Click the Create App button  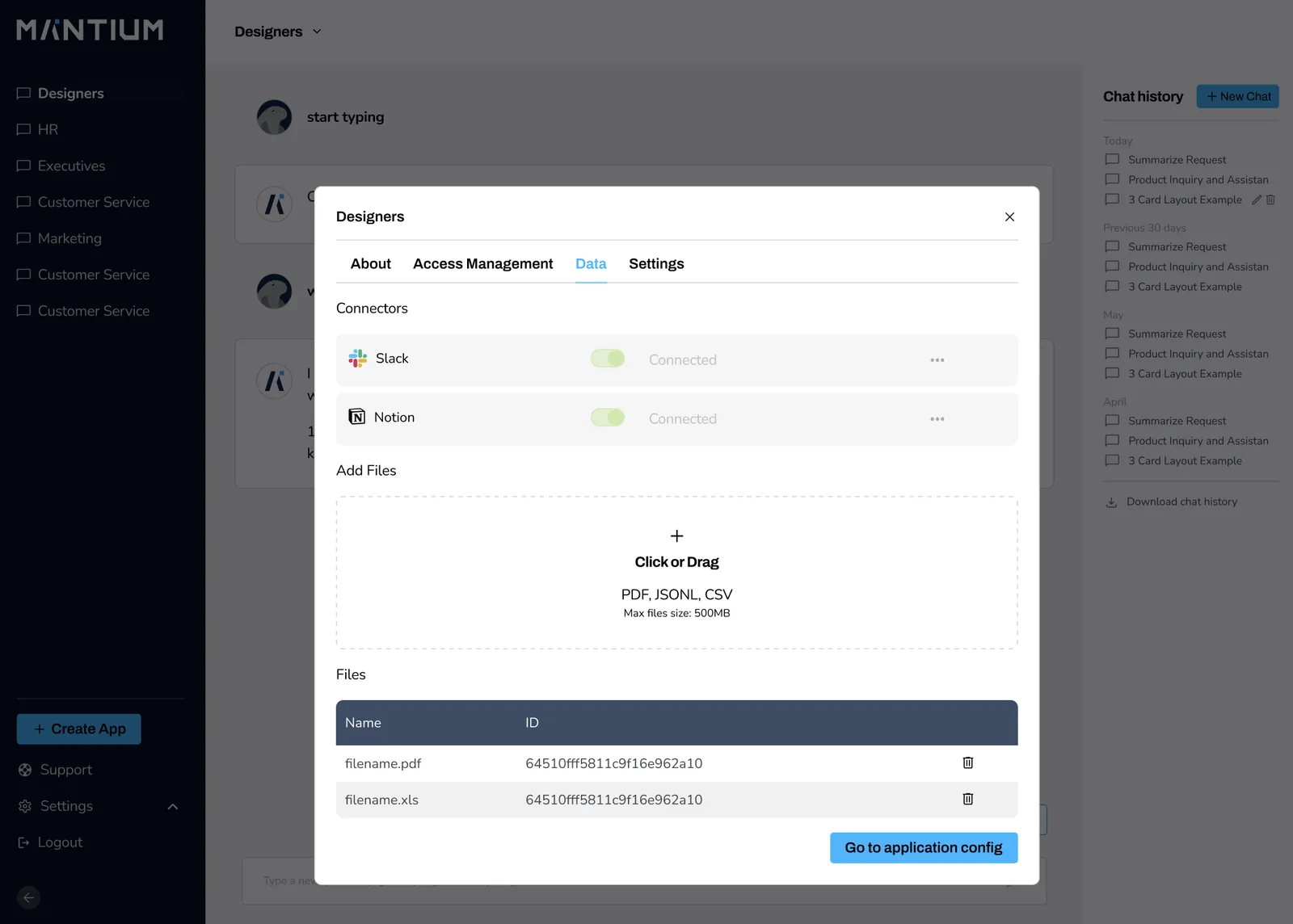tap(79, 729)
